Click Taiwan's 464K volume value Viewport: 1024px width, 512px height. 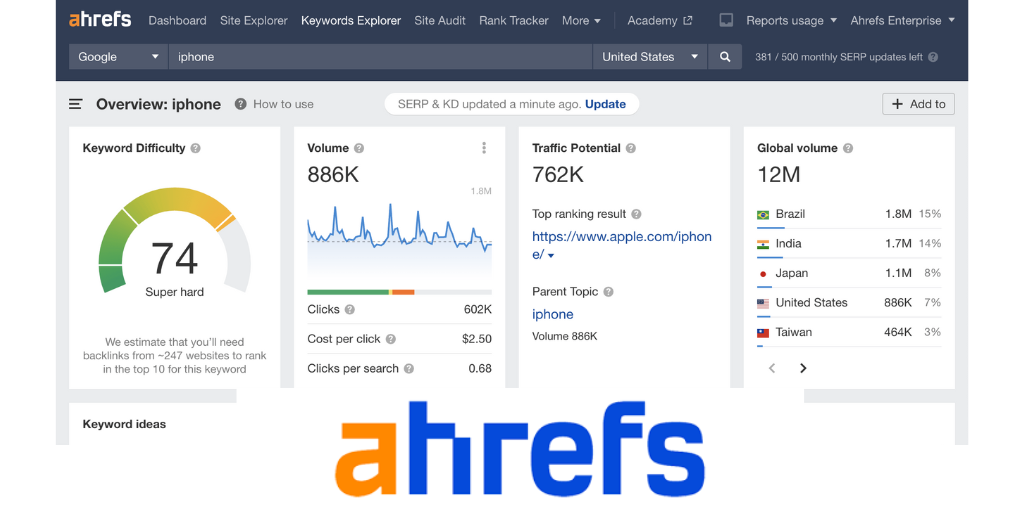pos(898,332)
